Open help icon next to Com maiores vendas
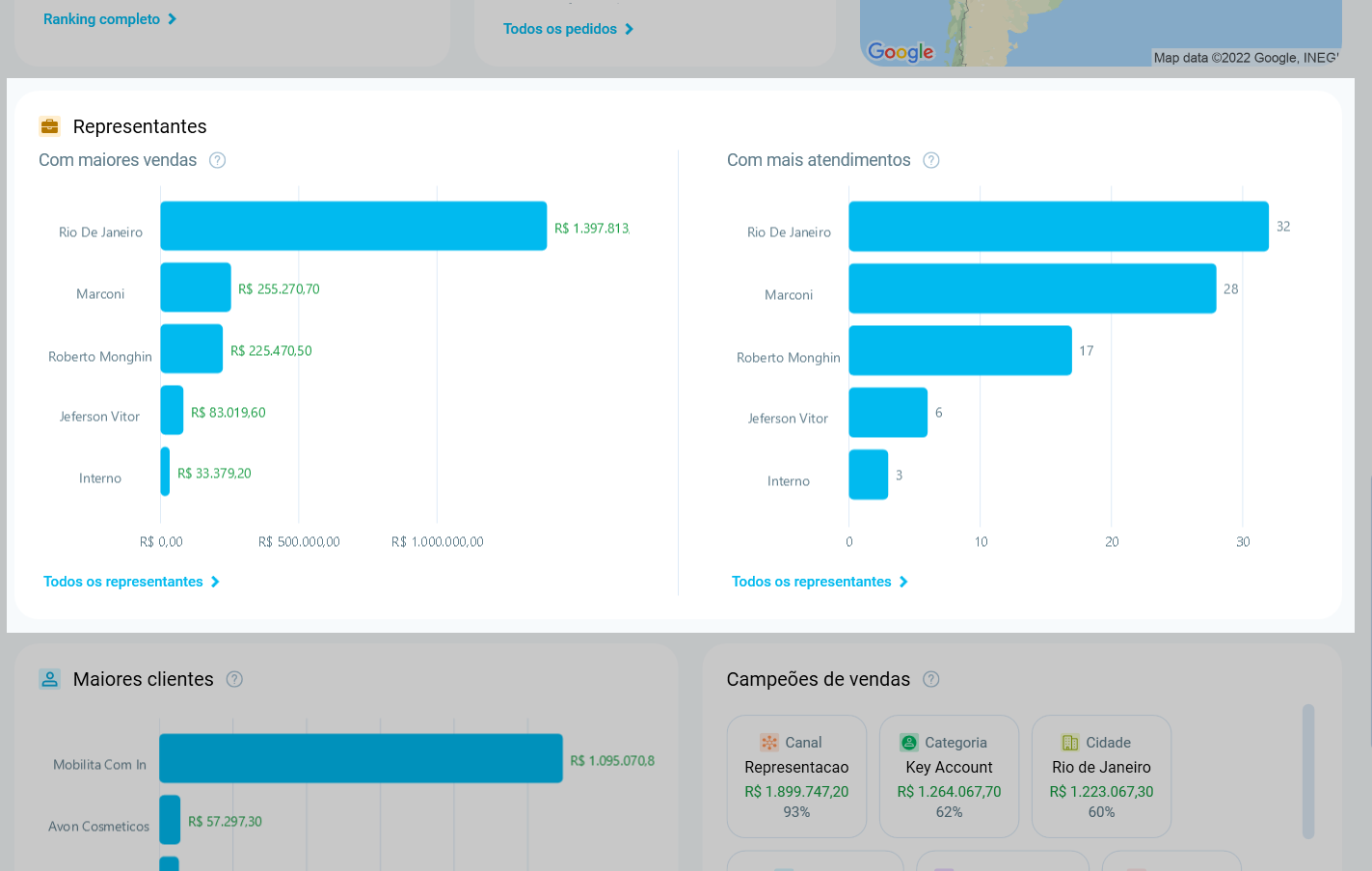This screenshot has width=1372, height=871. tap(218, 160)
